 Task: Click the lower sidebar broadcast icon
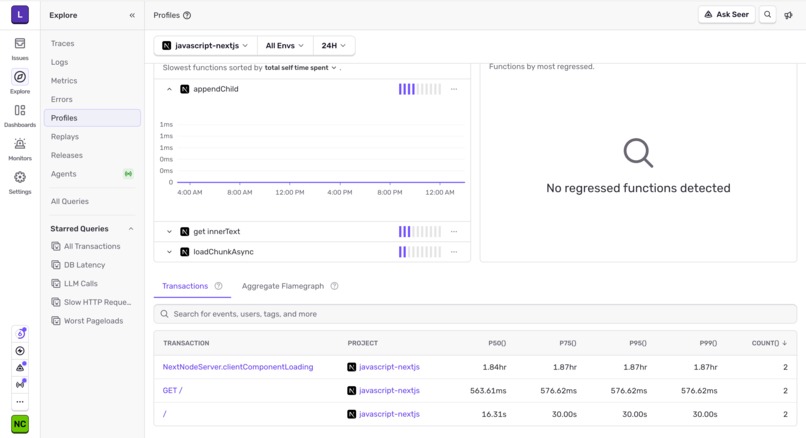pyautogui.click(x=20, y=384)
